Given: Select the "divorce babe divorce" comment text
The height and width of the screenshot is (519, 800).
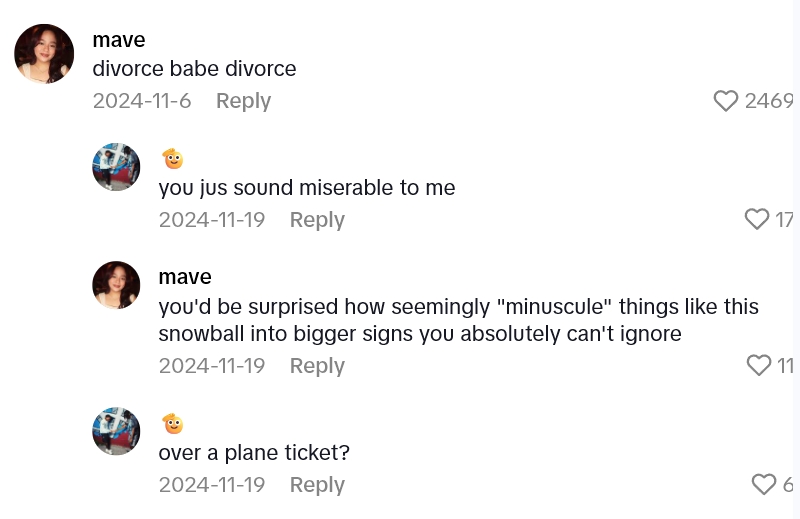Looking at the screenshot, I should pos(194,70).
